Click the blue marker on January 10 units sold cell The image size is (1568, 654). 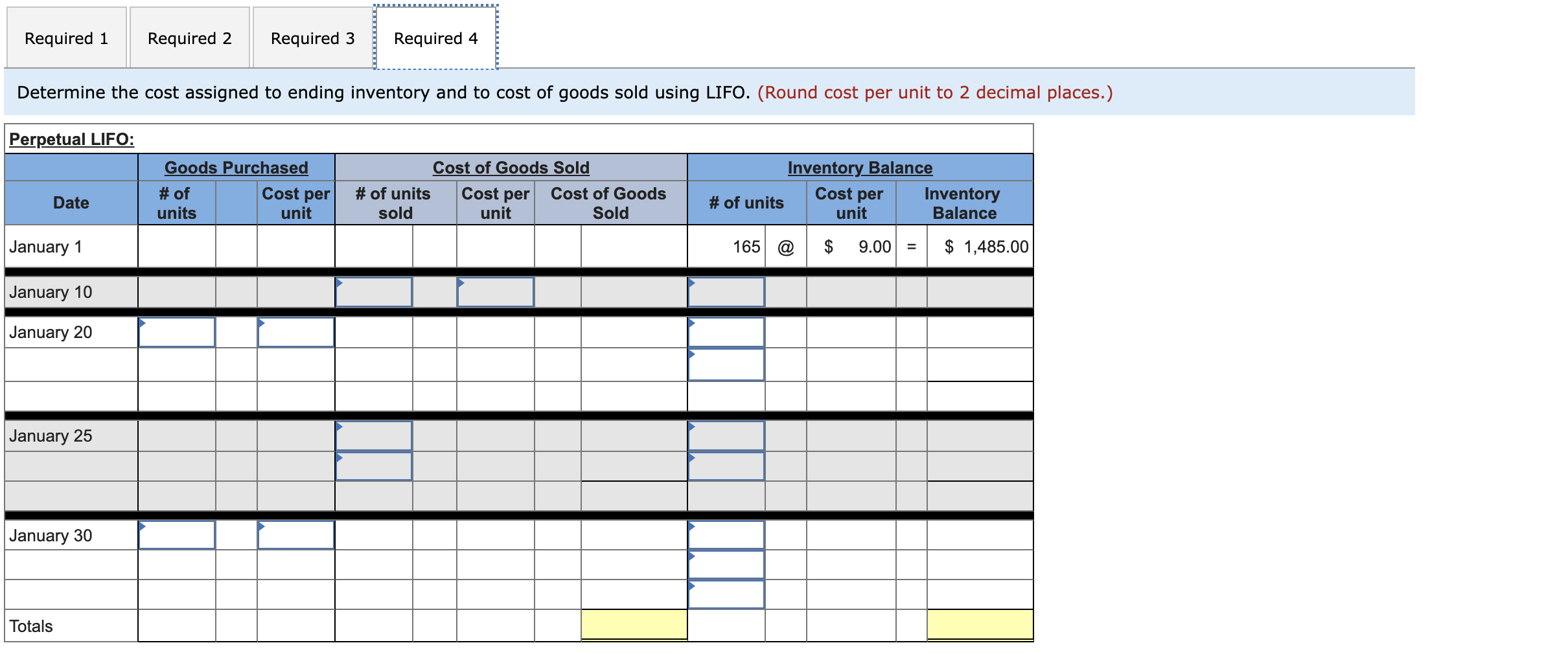click(x=338, y=282)
